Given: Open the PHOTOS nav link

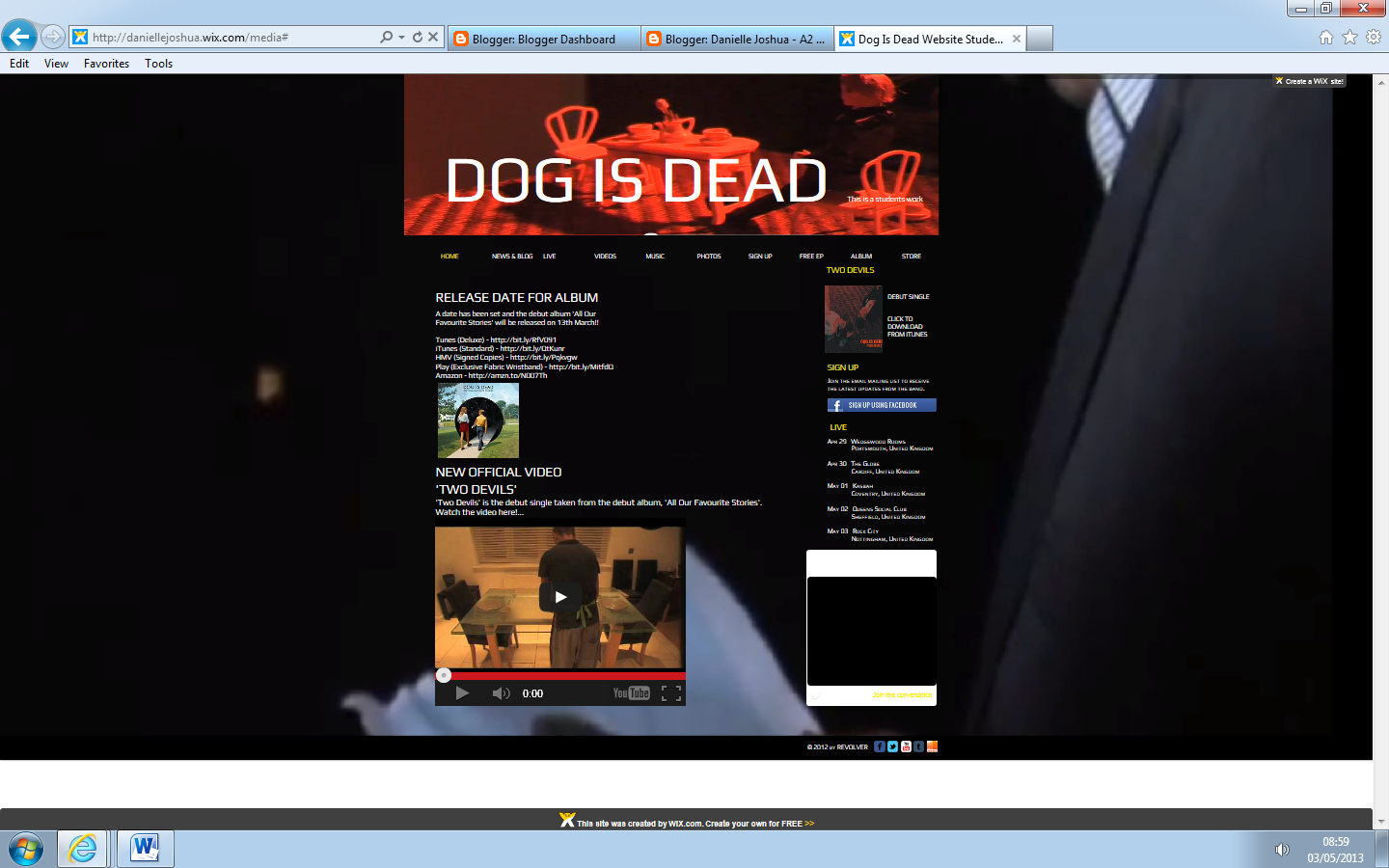Looking at the screenshot, I should coord(709,257).
